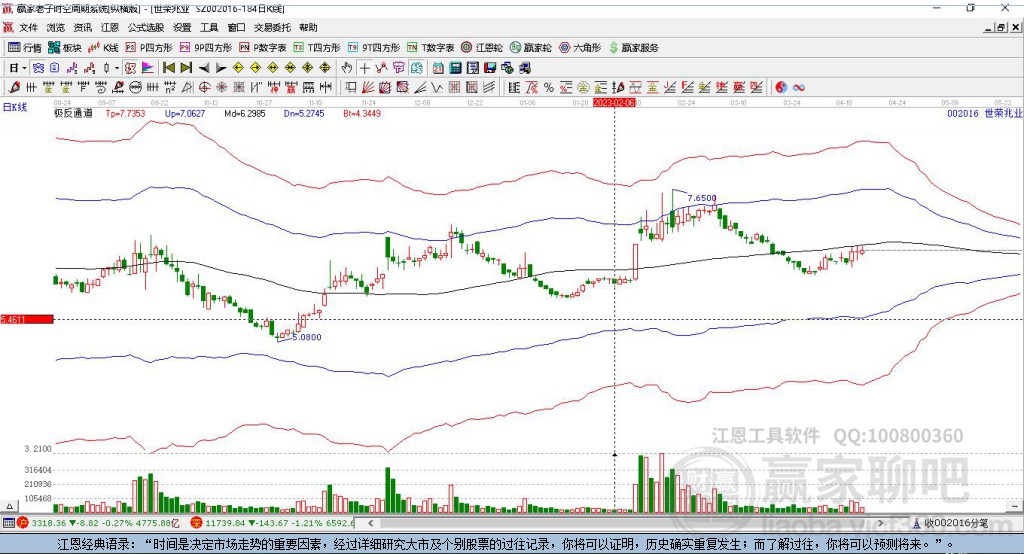Open the 帮助 menu
Screen dimensions: 1024x554
pyautogui.click(x=308, y=27)
